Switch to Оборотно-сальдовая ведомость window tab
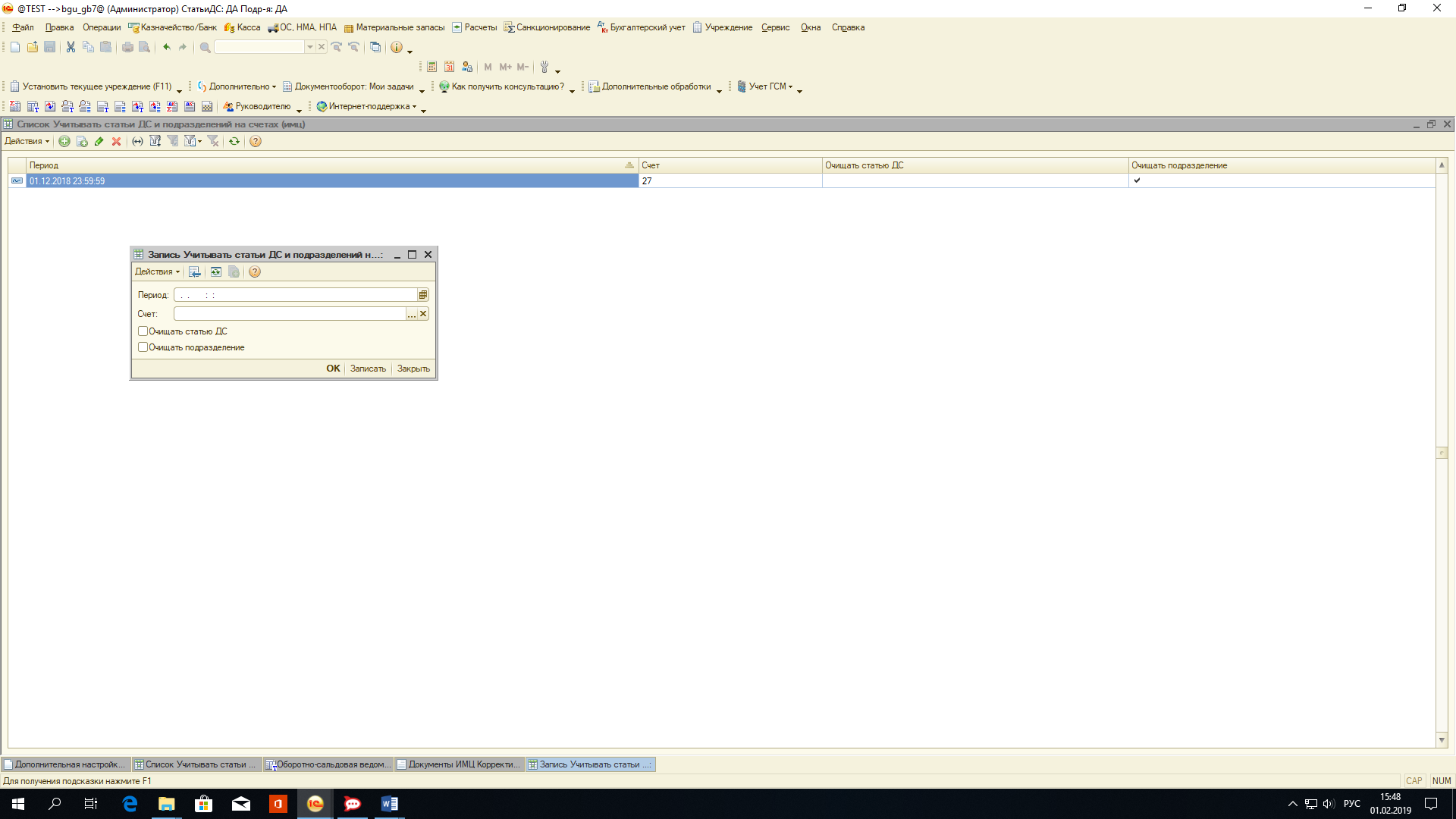Screen dimensions: 1456x819 [x=328, y=764]
